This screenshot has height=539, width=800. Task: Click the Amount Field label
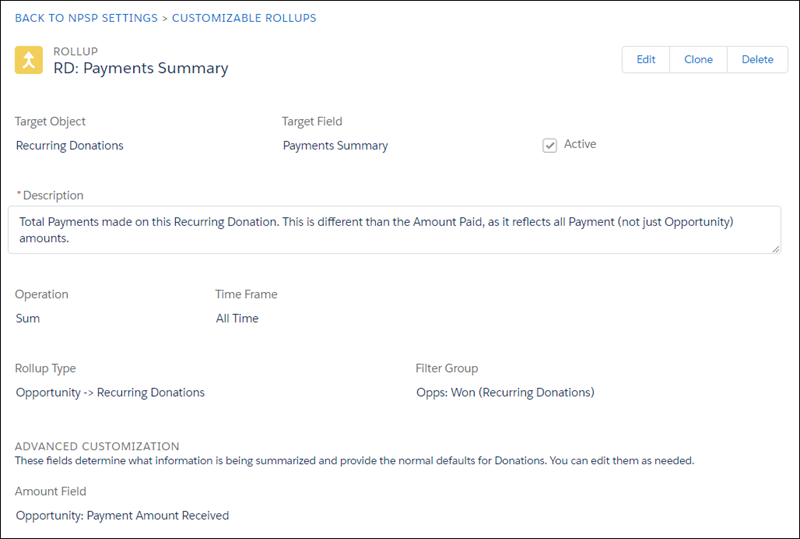tap(51, 492)
